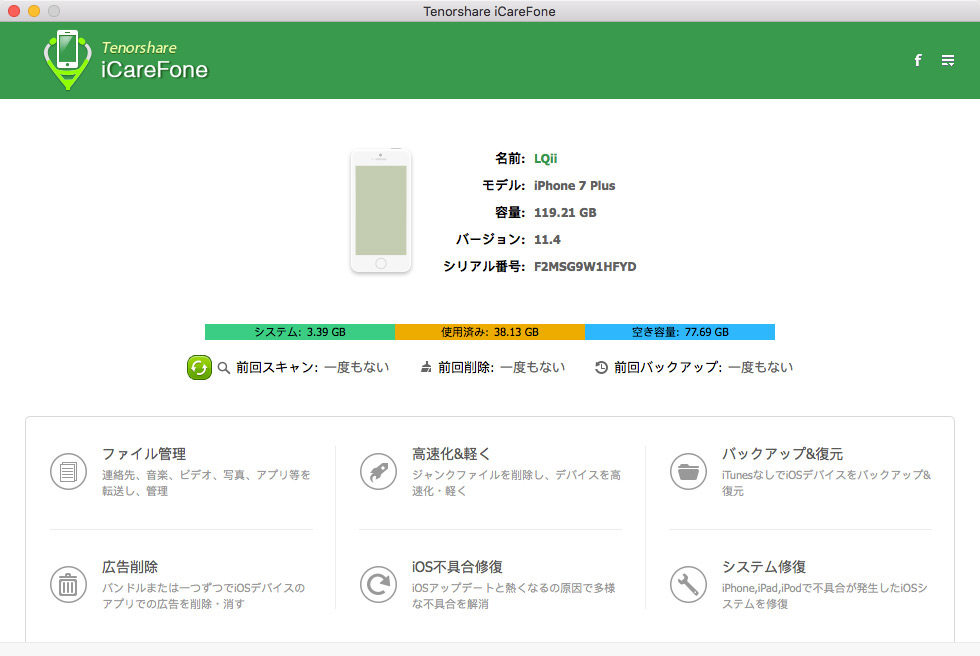Click the wrench icon for システム修復
Viewport: 980px width, 656px height.
pyautogui.click(x=688, y=585)
